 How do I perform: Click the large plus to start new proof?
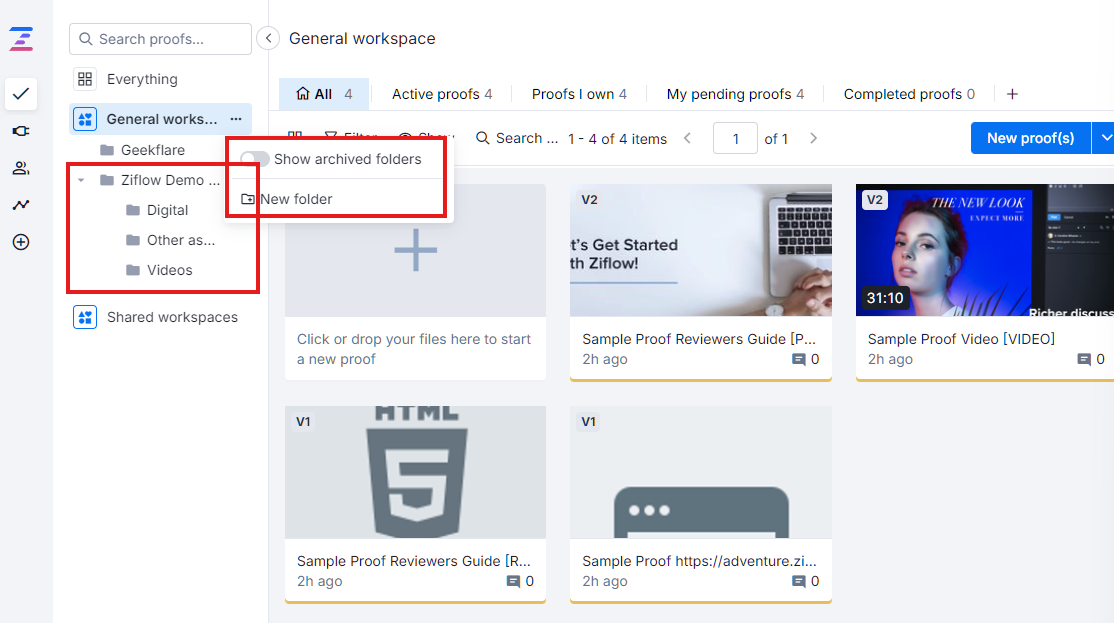click(416, 250)
